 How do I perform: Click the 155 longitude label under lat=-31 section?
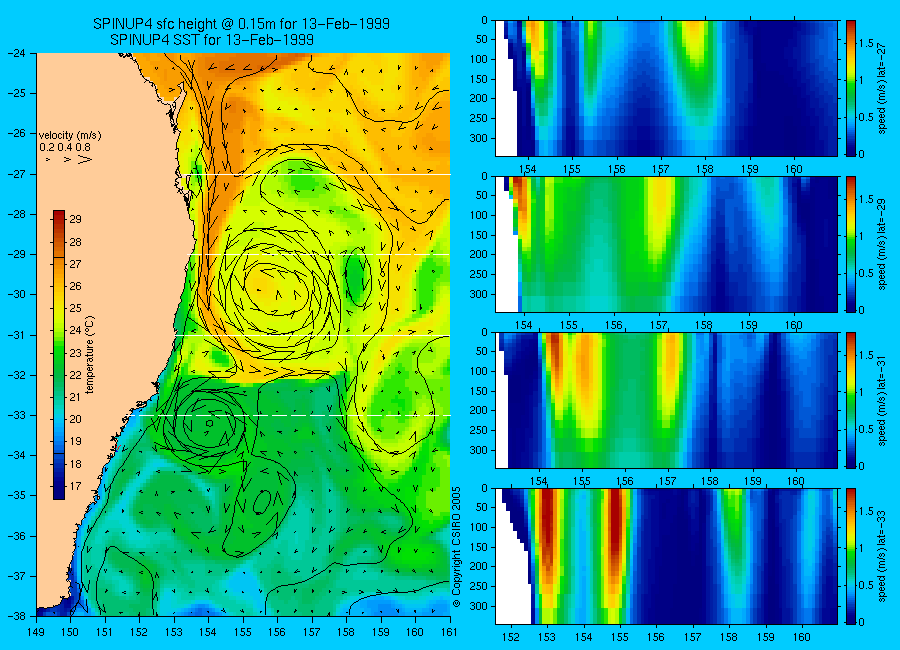pos(581,481)
